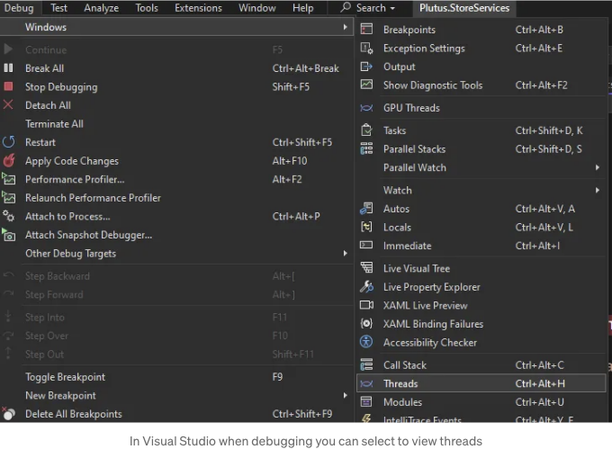The width and height of the screenshot is (612, 449).
Task: Choose Terminate All menu entry
Action: click(x=54, y=124)
